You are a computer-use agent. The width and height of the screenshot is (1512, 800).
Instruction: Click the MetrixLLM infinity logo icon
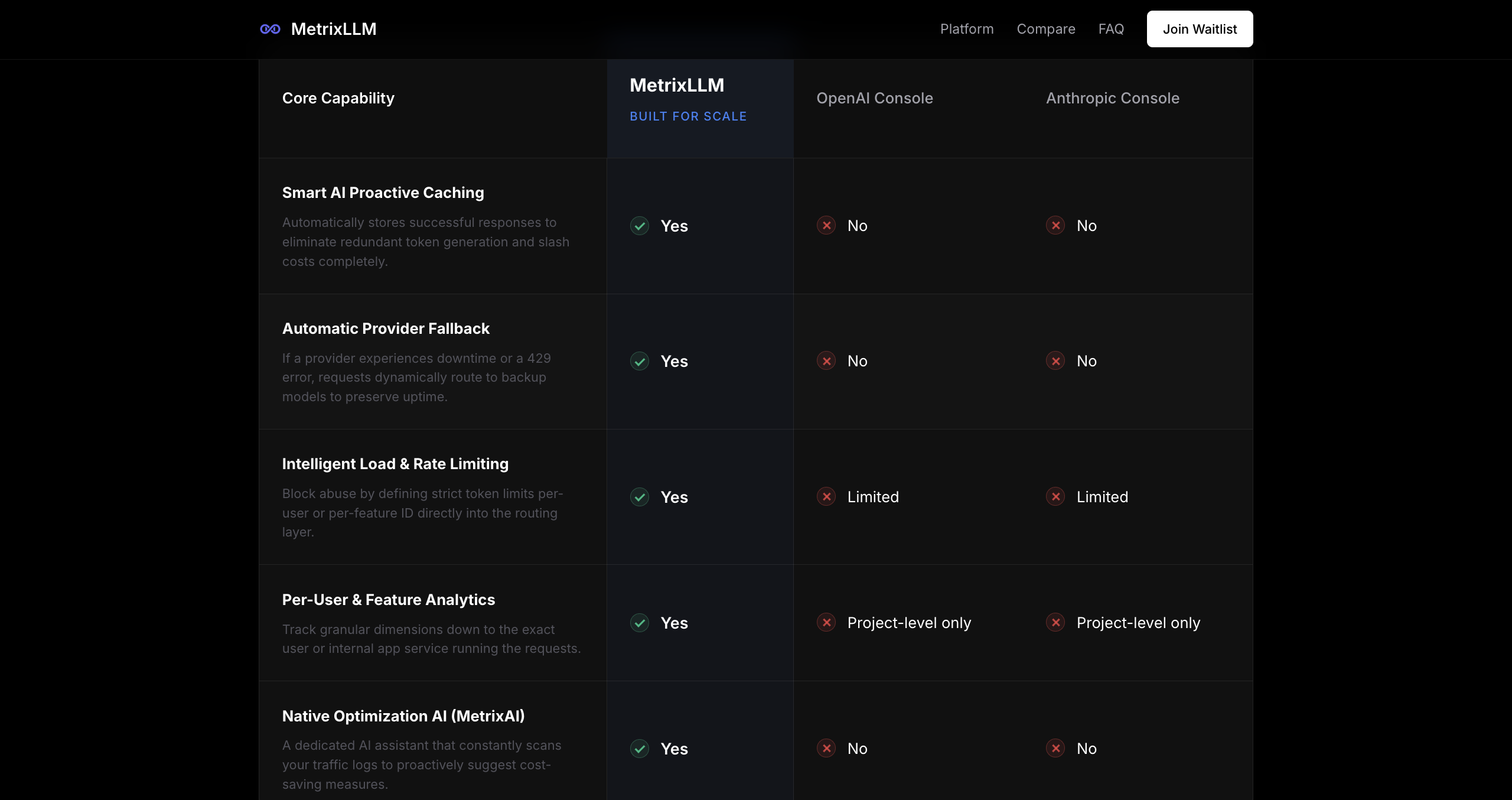point(270,29)
